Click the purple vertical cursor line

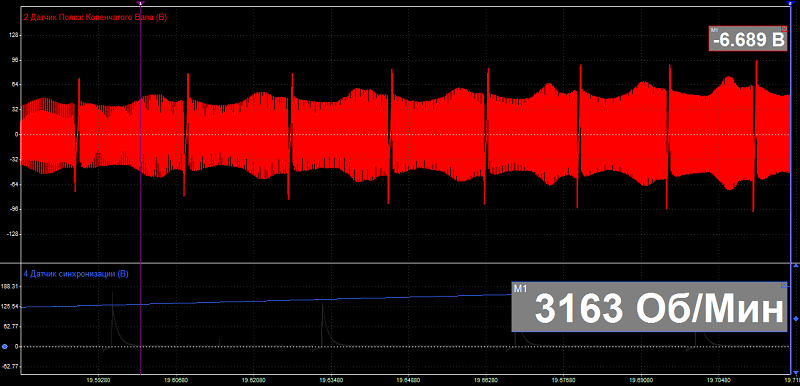(x=141, y=189)
